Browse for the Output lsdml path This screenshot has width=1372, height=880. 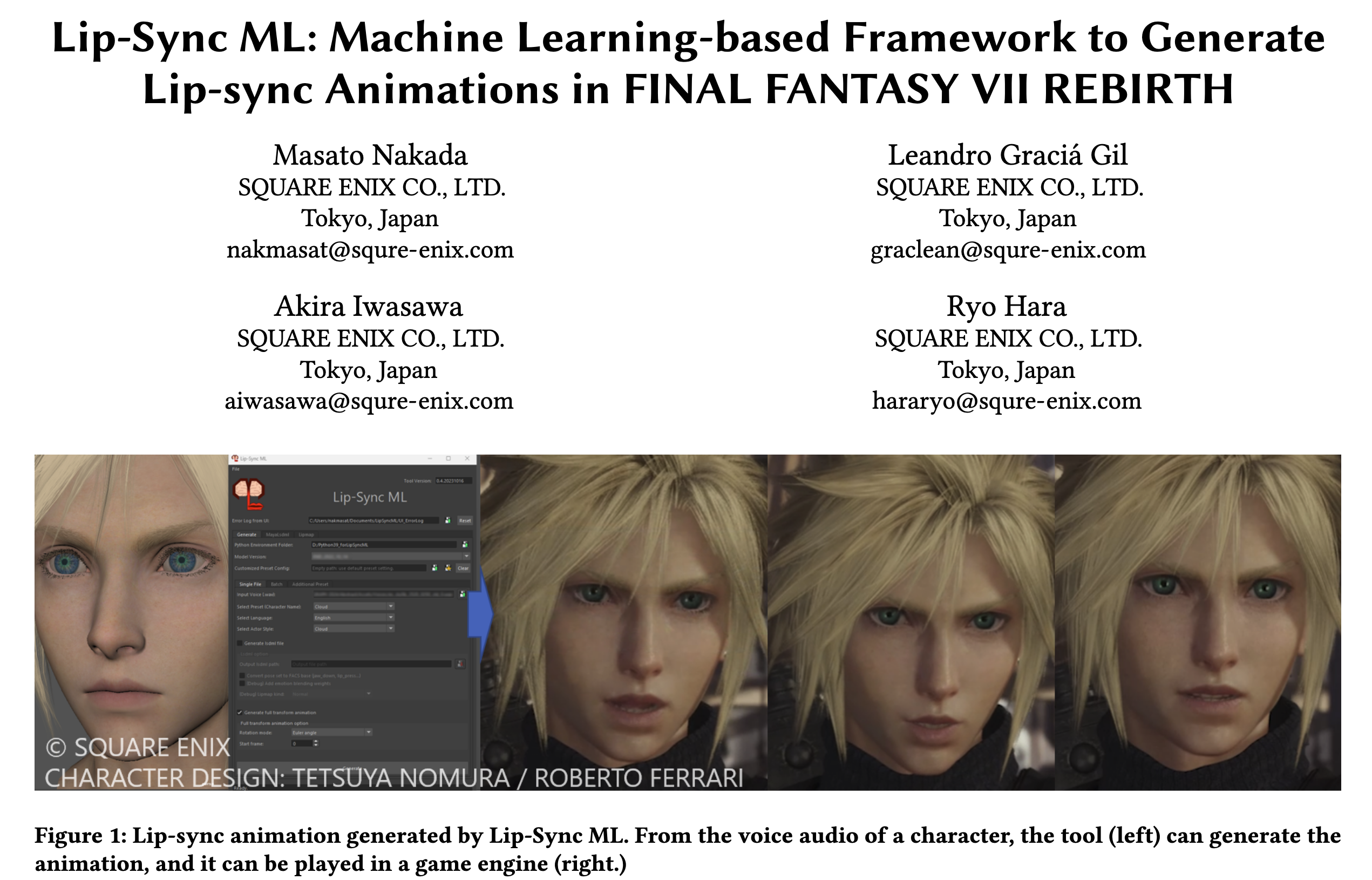(x=460, y=664)
